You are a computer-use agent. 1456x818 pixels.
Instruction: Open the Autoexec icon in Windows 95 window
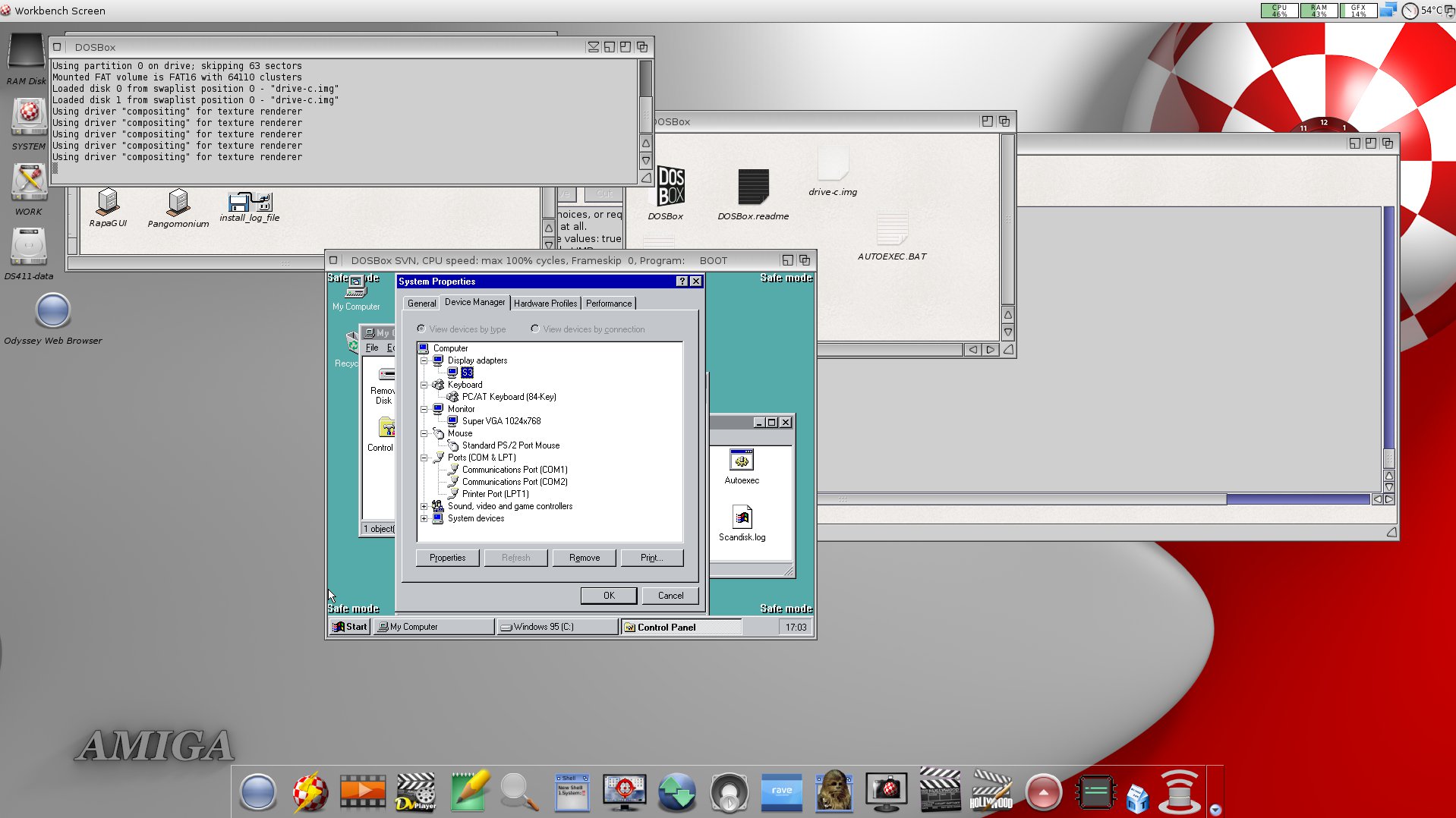point(742,460)
